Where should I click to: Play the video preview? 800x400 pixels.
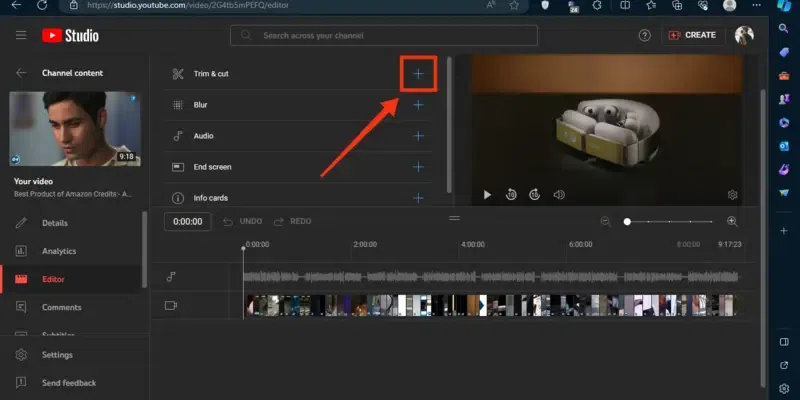click(x=487, y=195)
